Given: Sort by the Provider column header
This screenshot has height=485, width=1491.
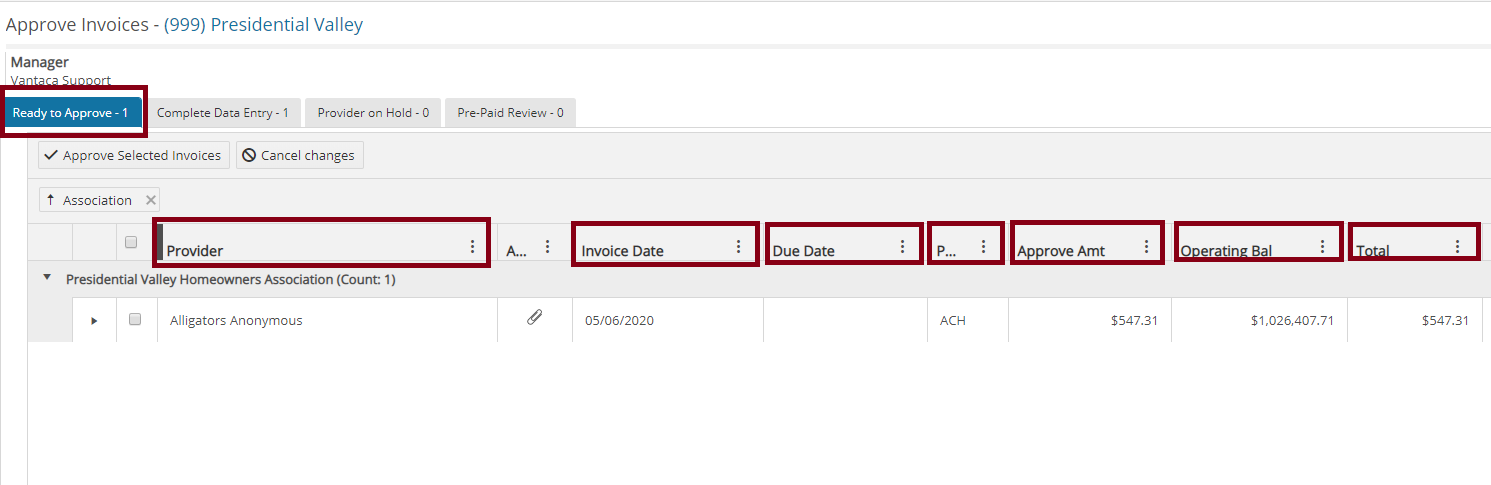Looking at the screenshot, I should click(195, 251).
